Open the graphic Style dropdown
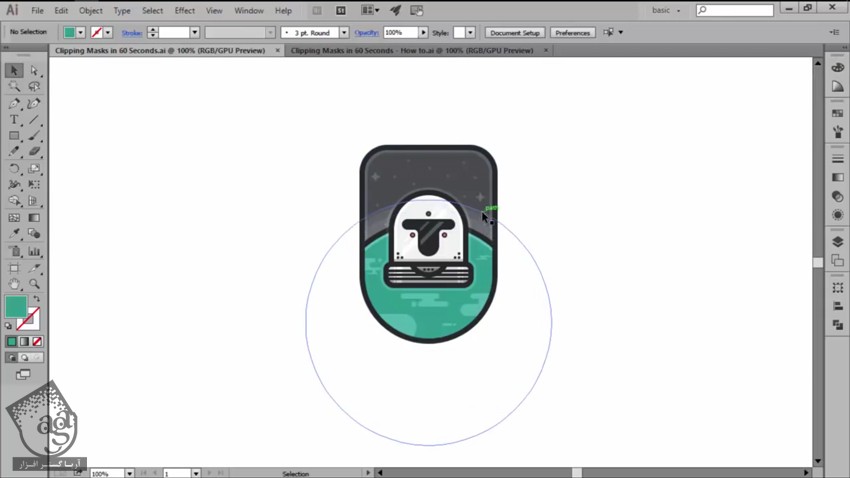850x478 pixels. pyautogui.click(x=470, y=33)
